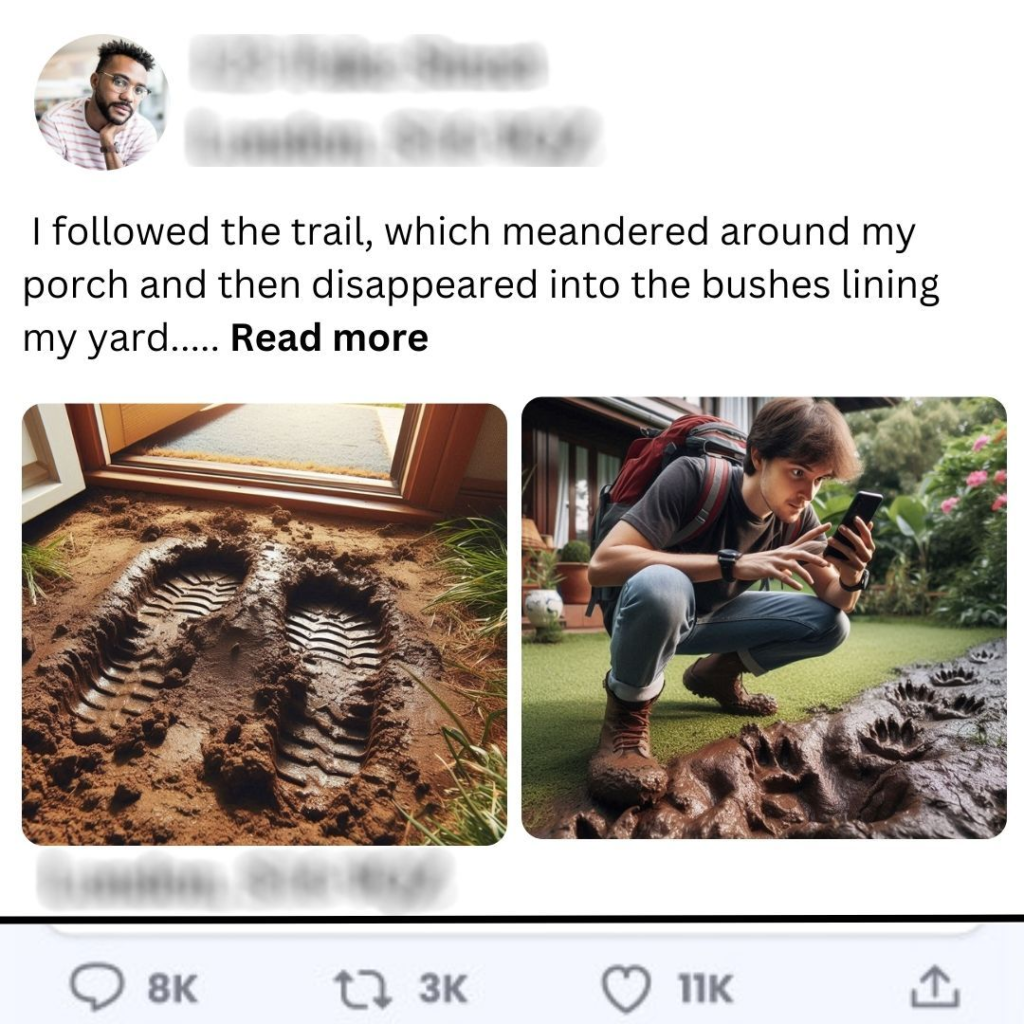The width and height of the screenshot is (1024, 1024).
Task: Click the blurred caption below the photos
Action: click(x=238, y=879)
